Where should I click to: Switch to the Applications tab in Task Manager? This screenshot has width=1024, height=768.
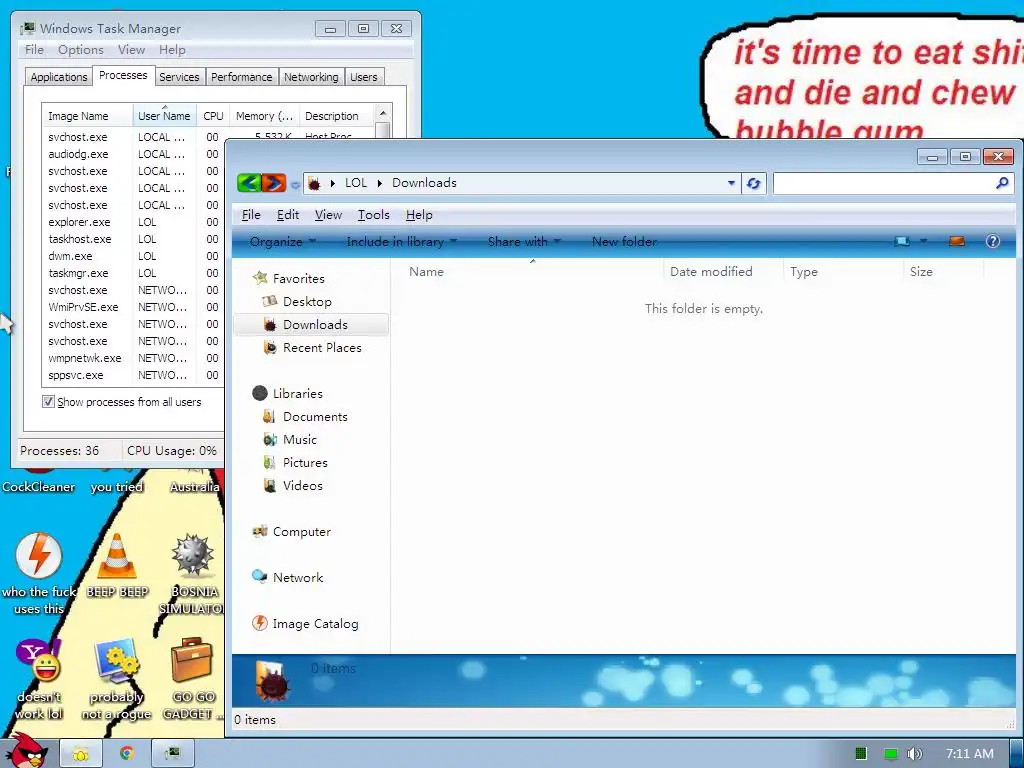[59, 77]
